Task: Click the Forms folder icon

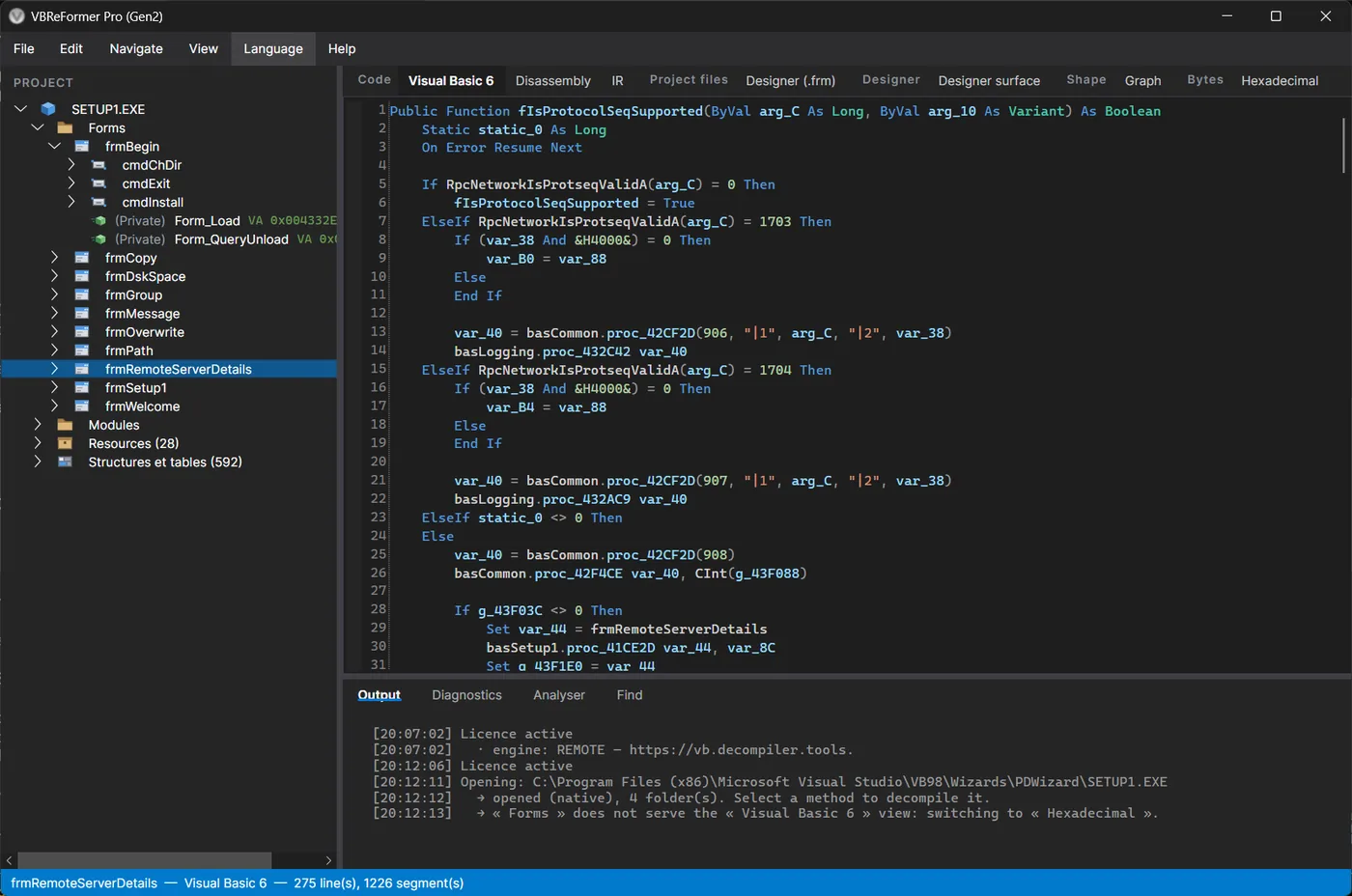Action: click(x=65, y=127)
